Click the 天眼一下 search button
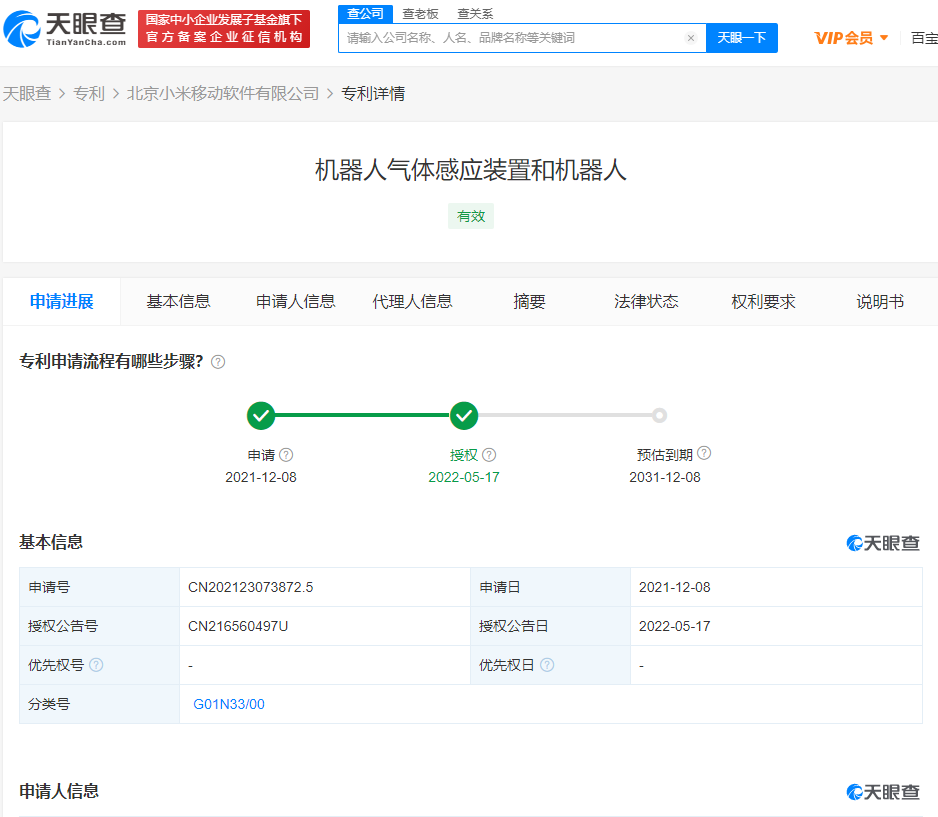Screen dimensions: 938x817 pyautogui.click(x=742, y=37)
